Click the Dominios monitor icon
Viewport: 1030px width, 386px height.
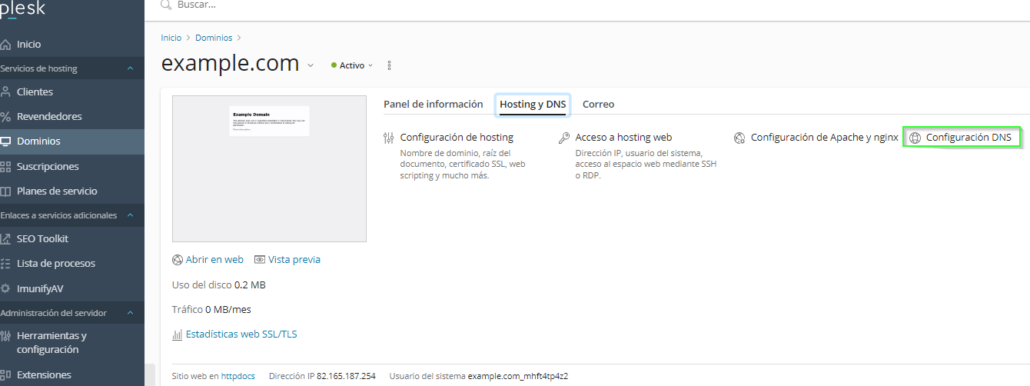[x=6, y=141]
